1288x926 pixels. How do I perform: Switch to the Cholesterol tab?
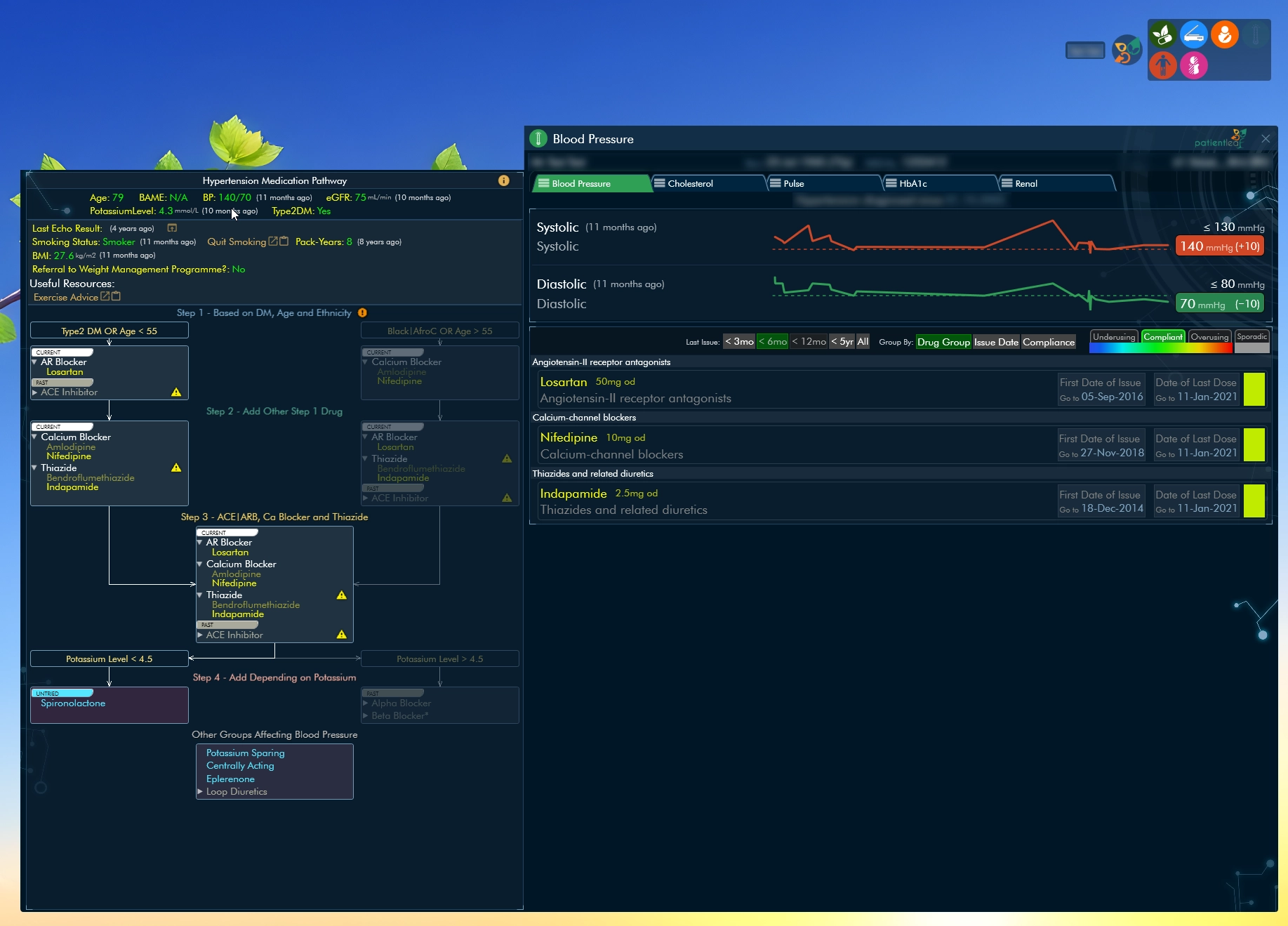coord(690,183)
